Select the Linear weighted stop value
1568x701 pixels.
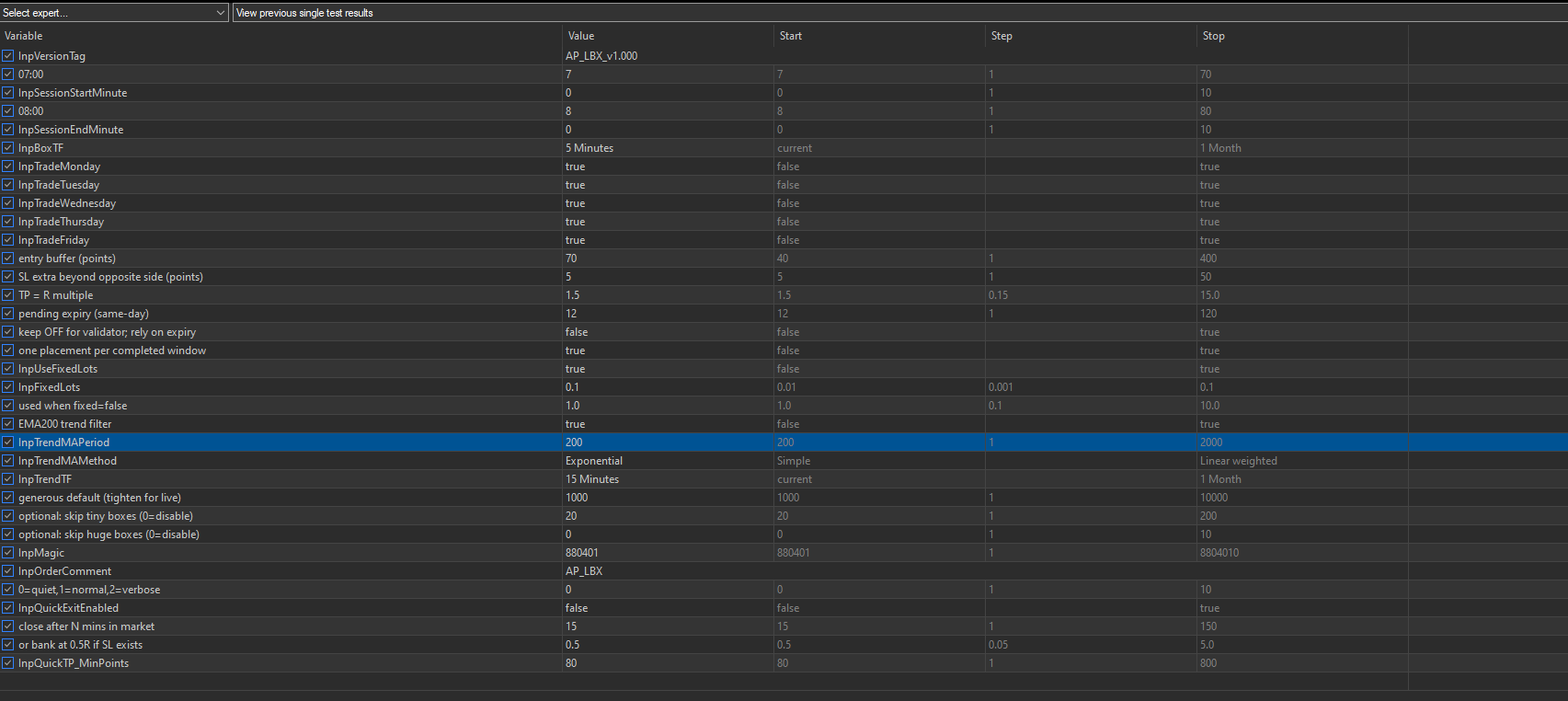[x=1239, y=461]
